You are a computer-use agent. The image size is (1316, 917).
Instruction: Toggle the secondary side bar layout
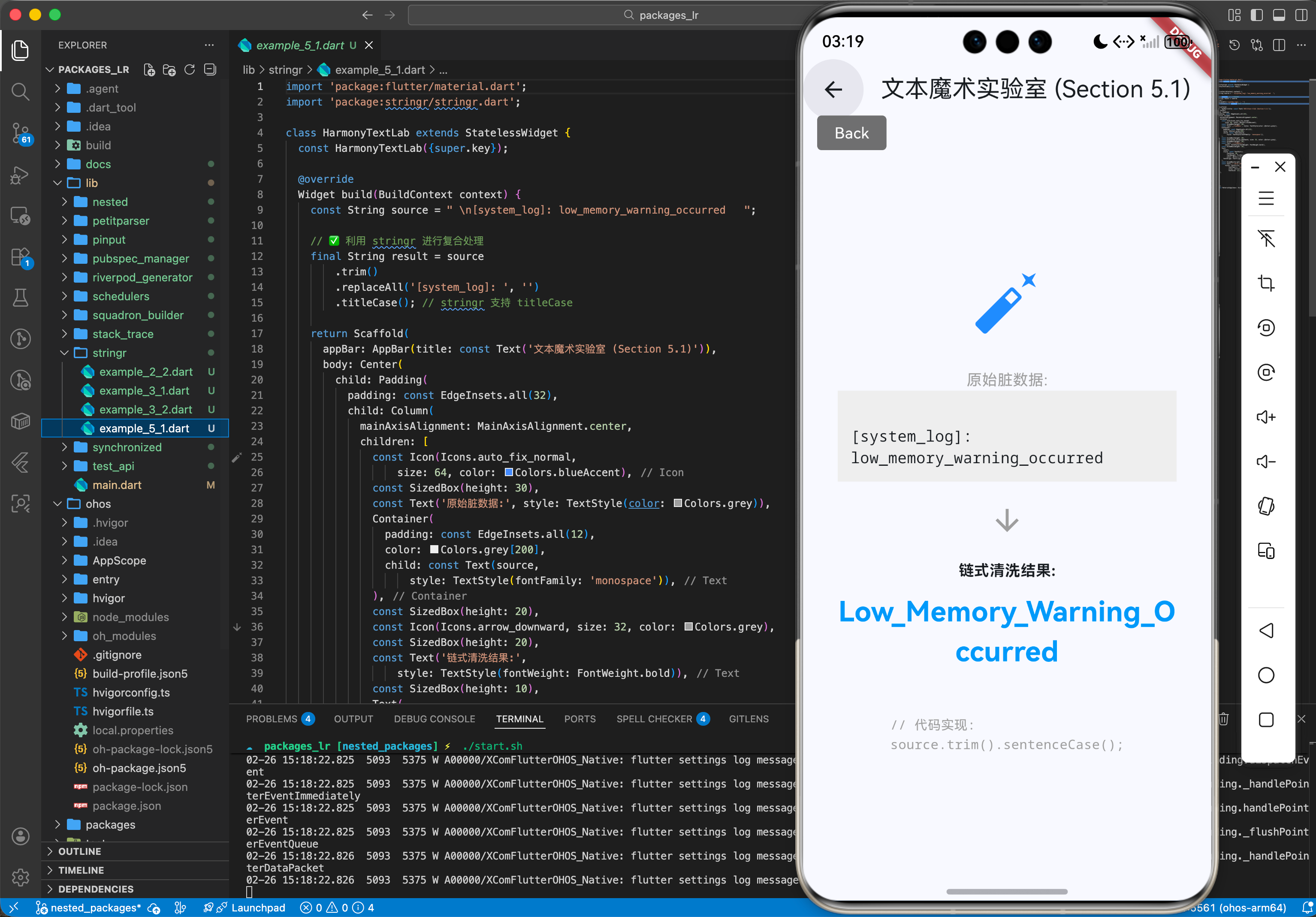(1301, 15)
